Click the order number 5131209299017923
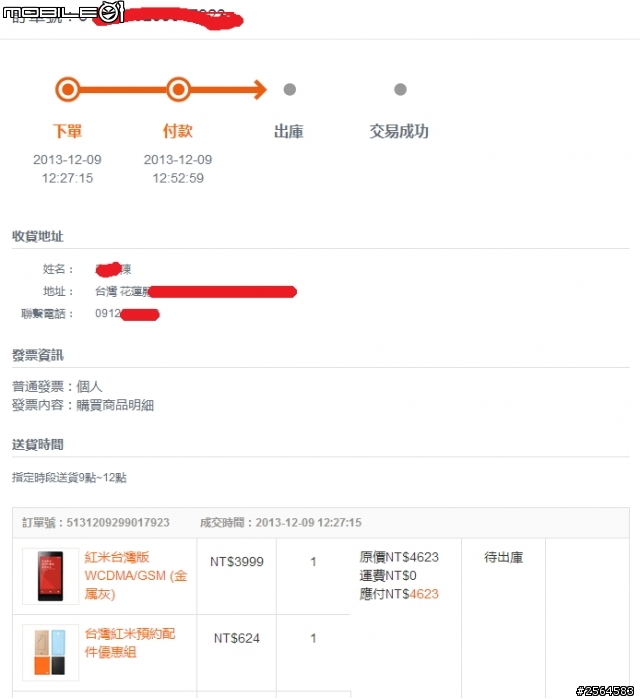Image resolution: width=640 pixels, height=699 pixels. click(x=118, y=522)
